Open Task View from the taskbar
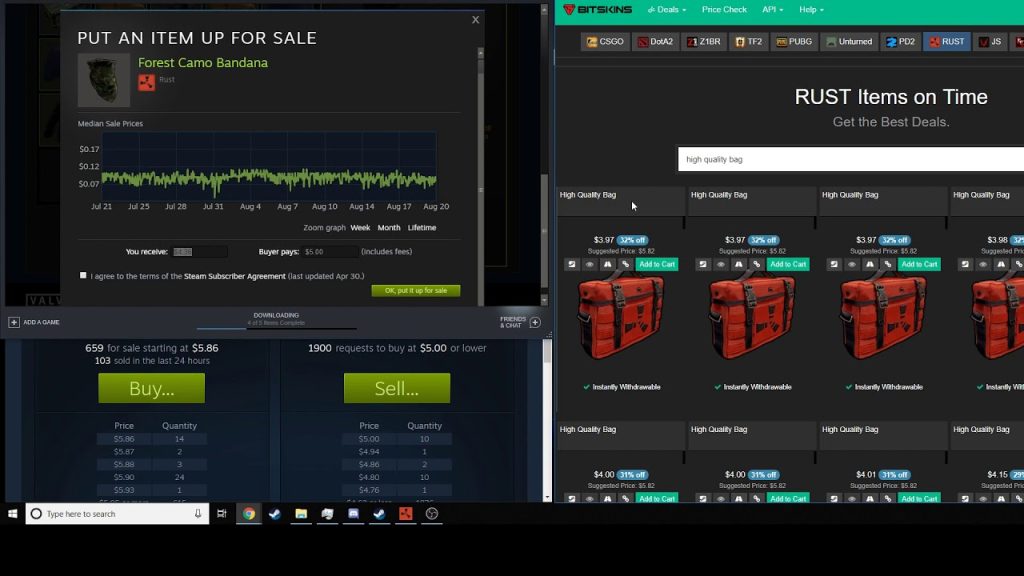Viewport: 1024px width, 576px height. 222,514
